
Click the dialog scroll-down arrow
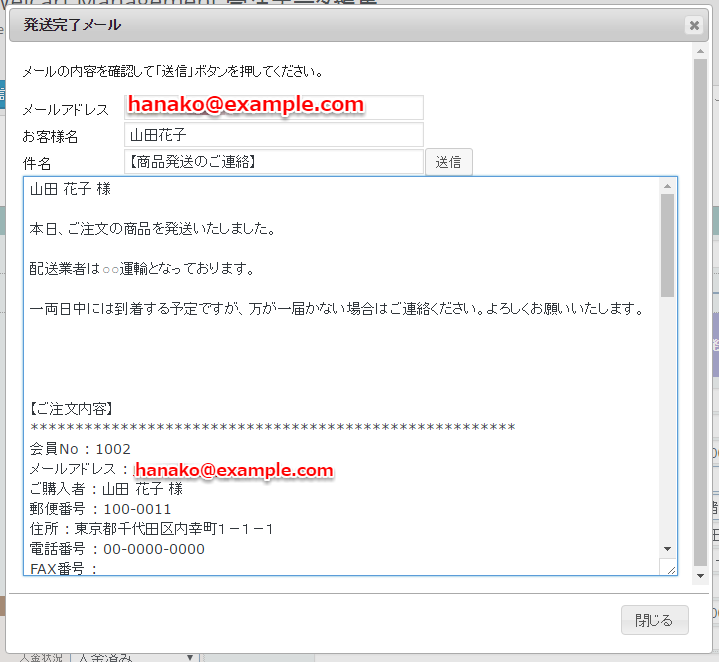tap(700, 576)
